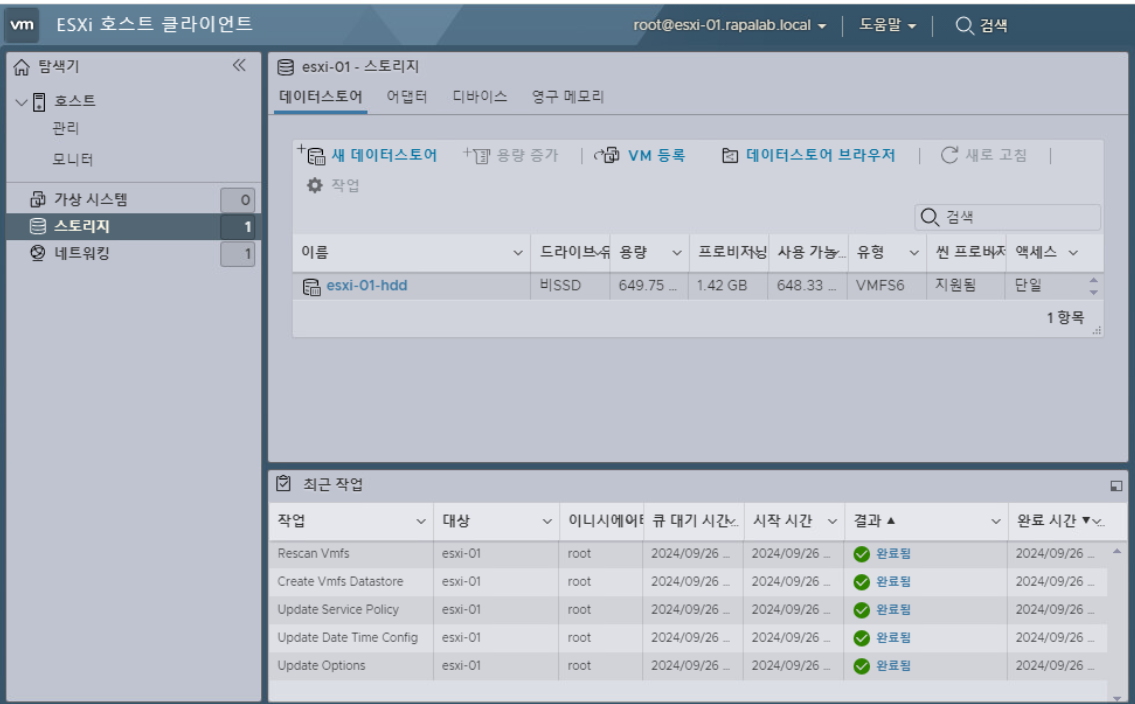Open the 데이터스토어 브라우저
1135x704 pixels.
[x=809, y=155]
